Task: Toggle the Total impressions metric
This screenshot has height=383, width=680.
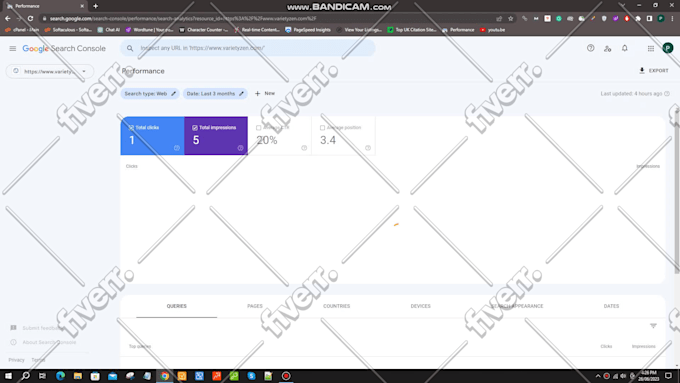Action: (216, 136)
